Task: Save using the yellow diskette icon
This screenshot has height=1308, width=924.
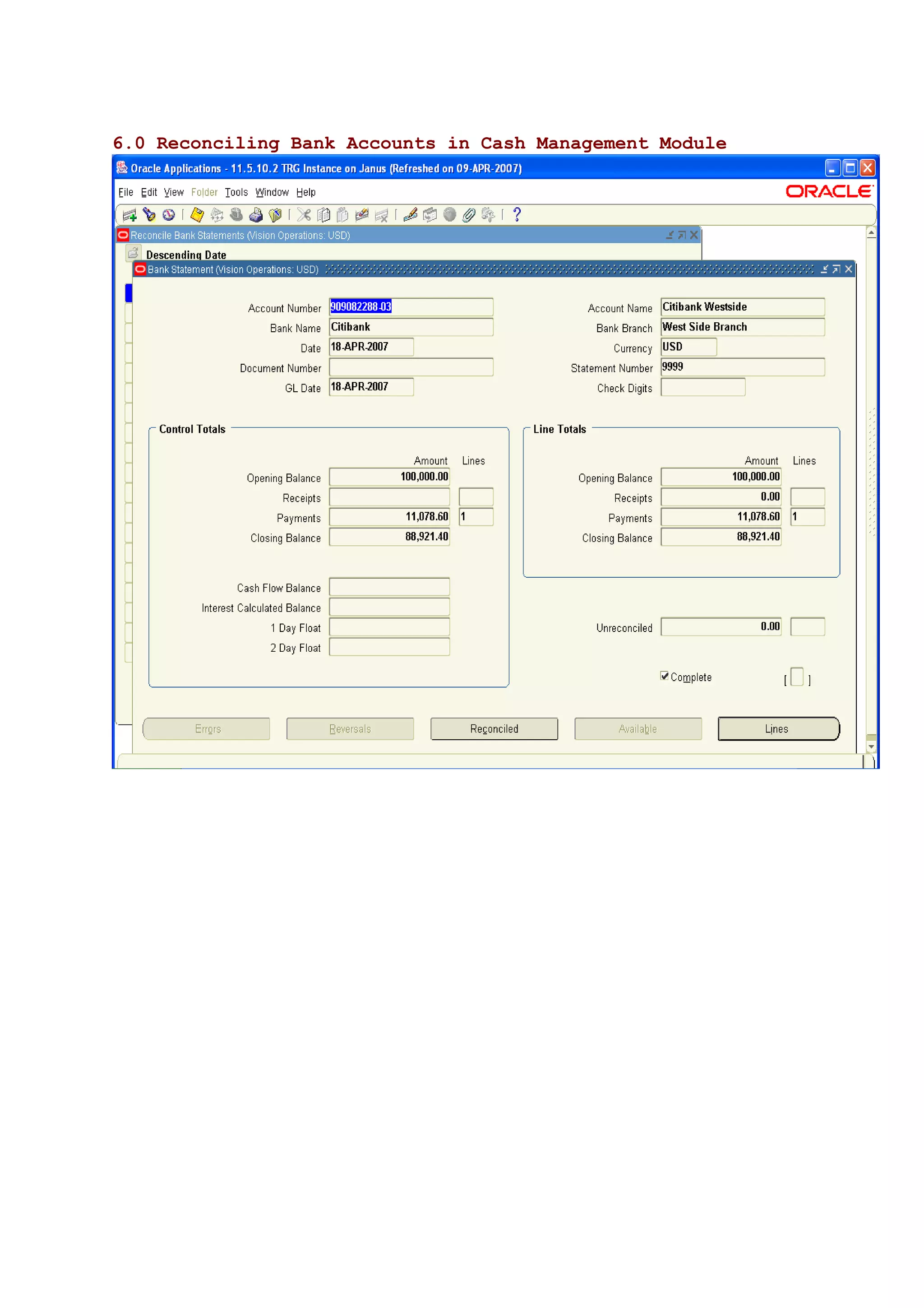Action: (x=197, y=215)
